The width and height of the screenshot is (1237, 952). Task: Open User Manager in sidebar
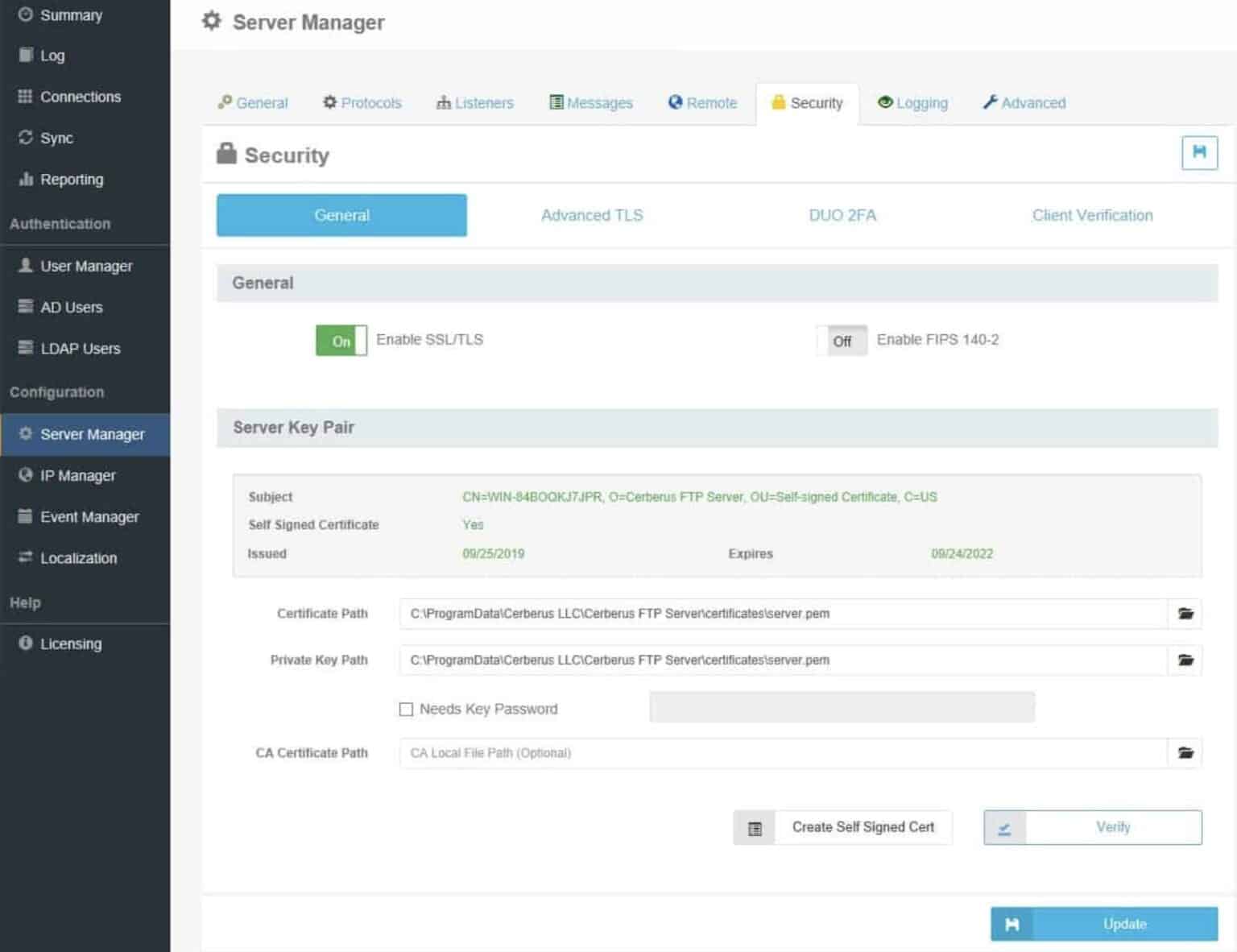(85, 266)
